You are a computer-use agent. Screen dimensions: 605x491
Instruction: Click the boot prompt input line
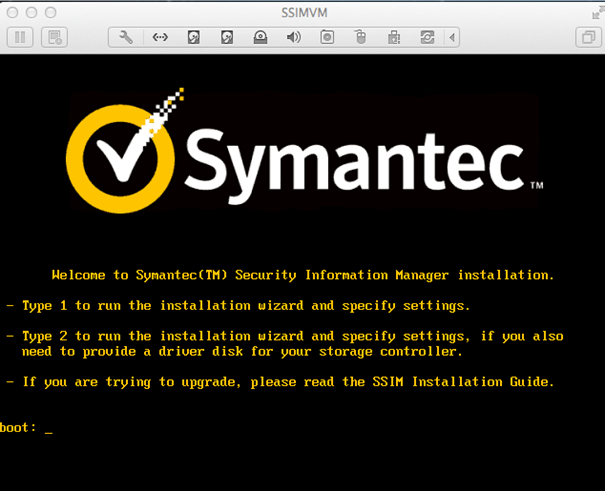(x=26, y=428)
